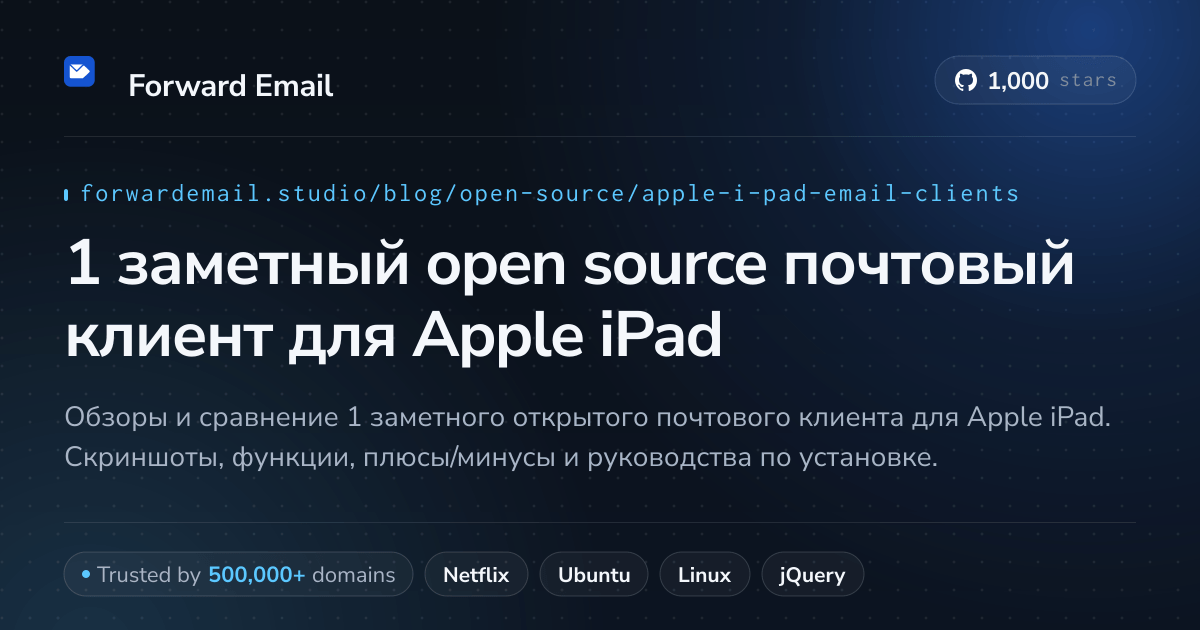1200x630 pixels.
Task: Click the 'stars' label text
Action: 1088,81
